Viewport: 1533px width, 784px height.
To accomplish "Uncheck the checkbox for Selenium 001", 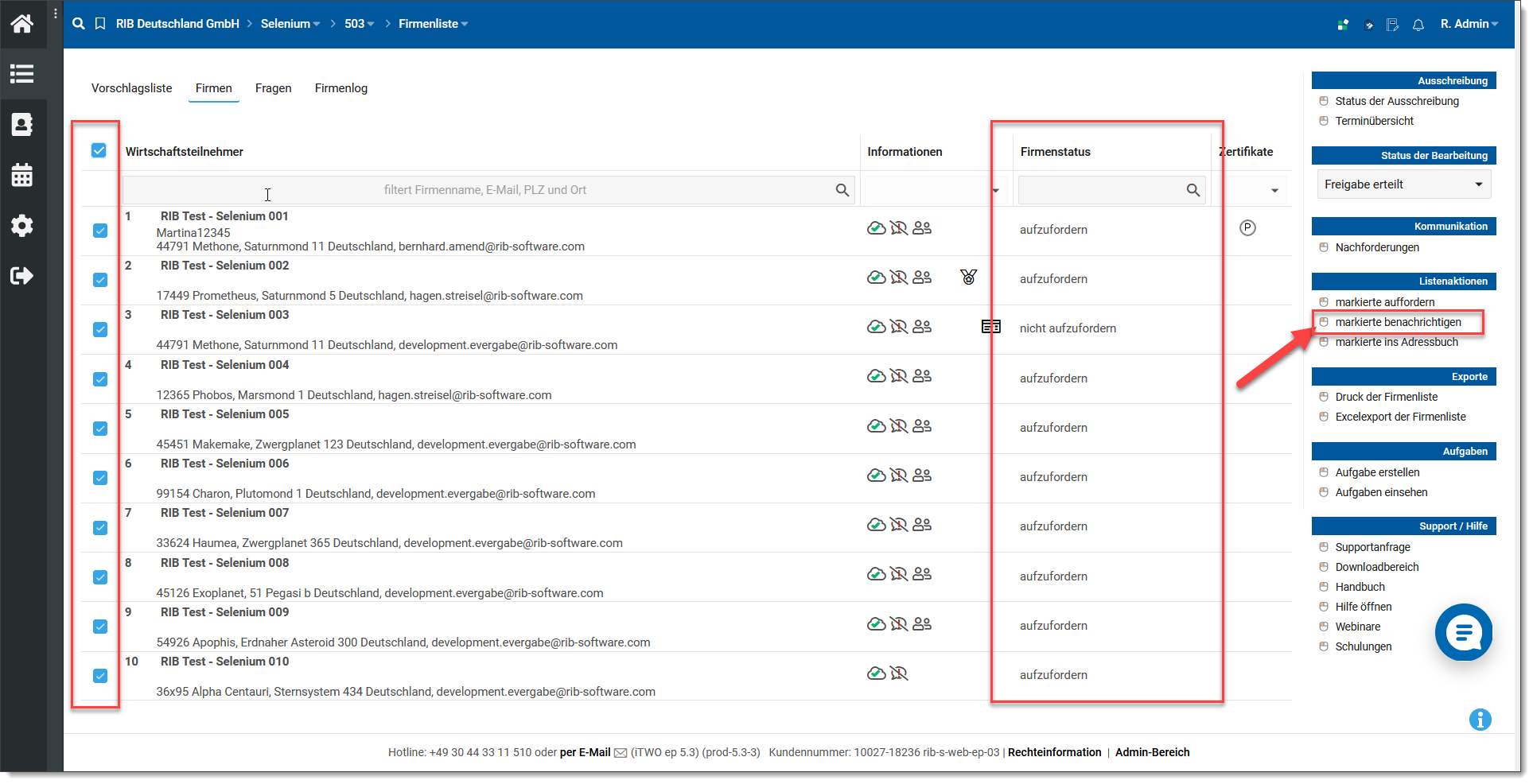I will 100,231.
